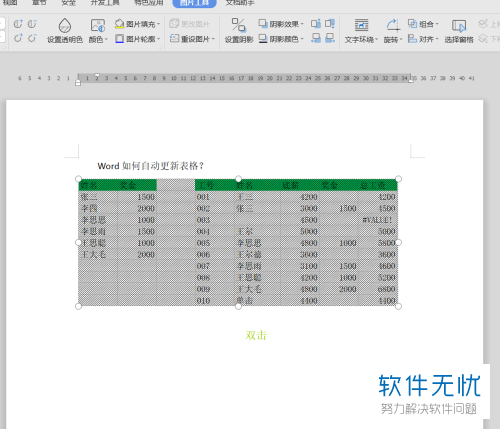Click the bottom-middle resize handle of table image
The image size is (500, 429).
[x=238, y=306]
